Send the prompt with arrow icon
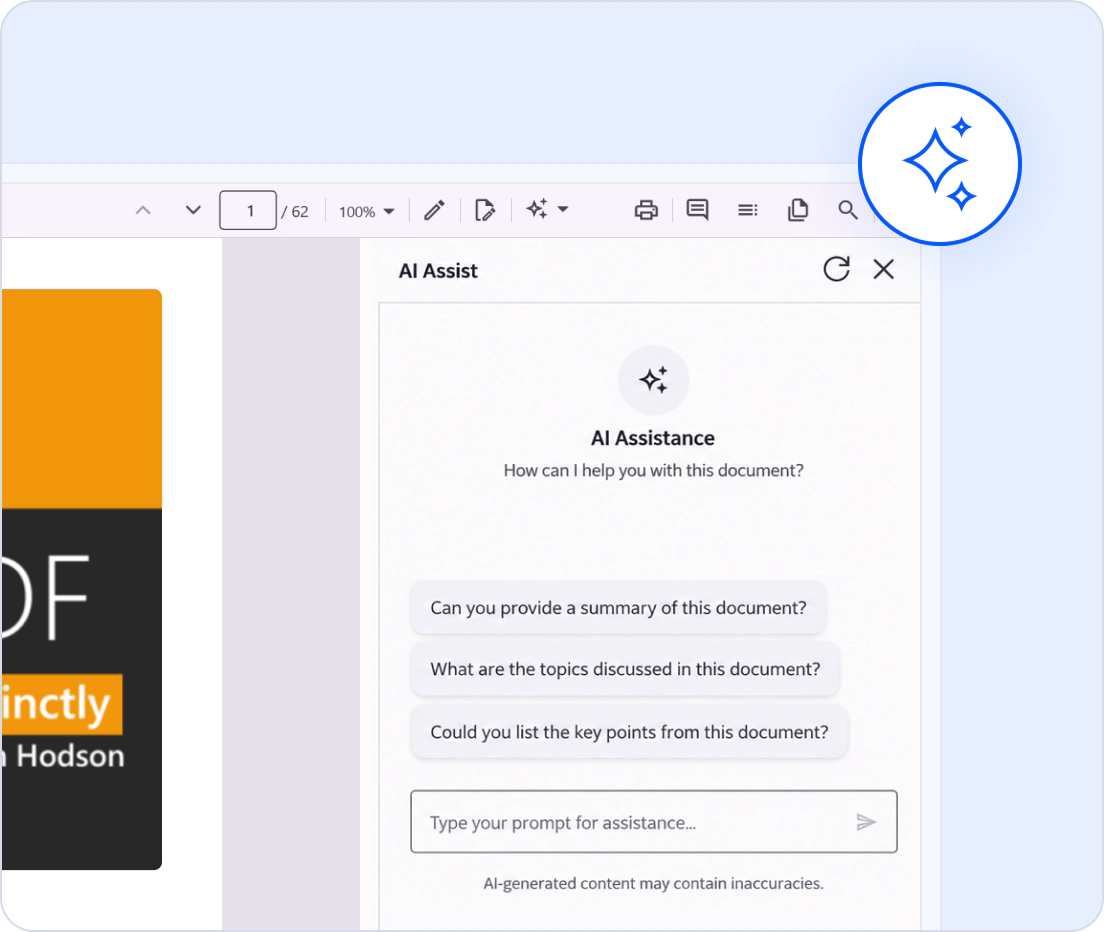Viewport: 1104px width, 932px height. (866, 821)
